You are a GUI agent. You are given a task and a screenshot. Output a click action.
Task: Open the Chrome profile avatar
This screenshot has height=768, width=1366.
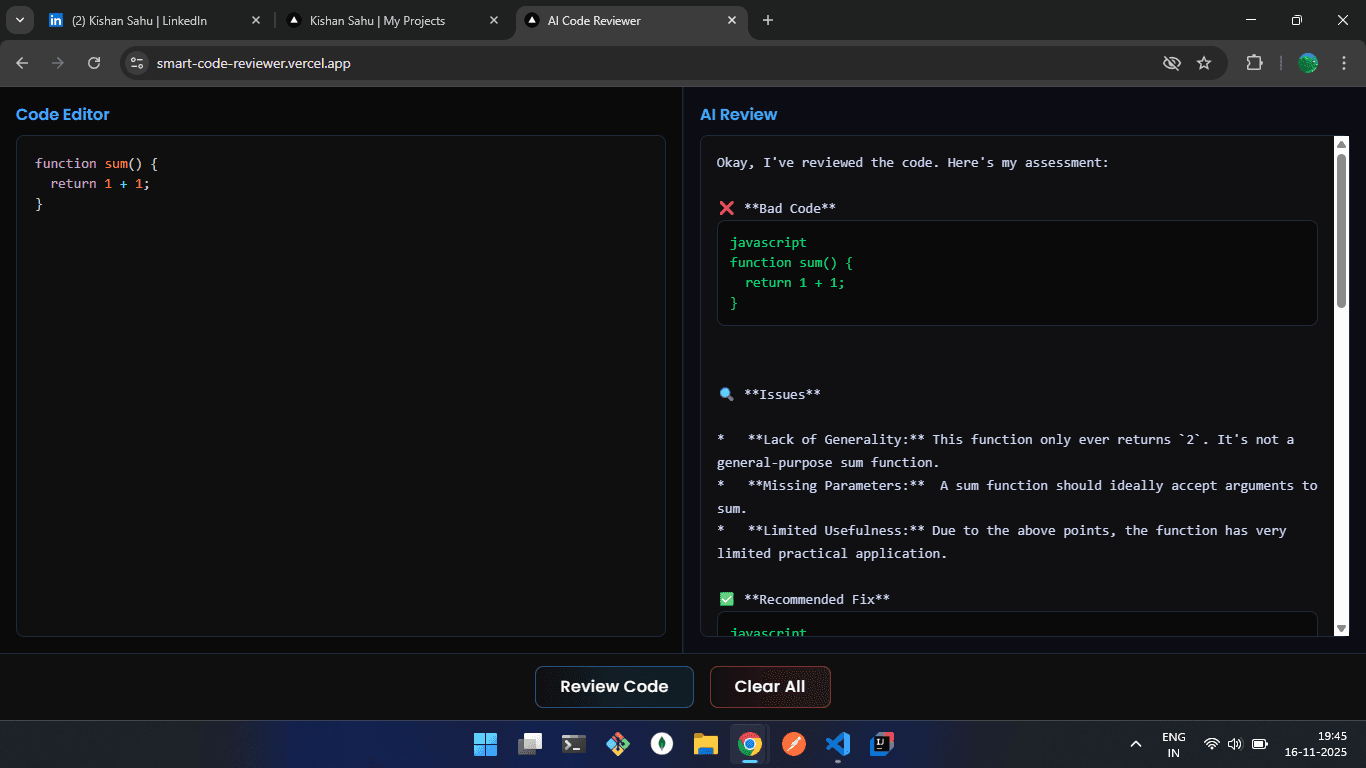tap(1308, 62)
